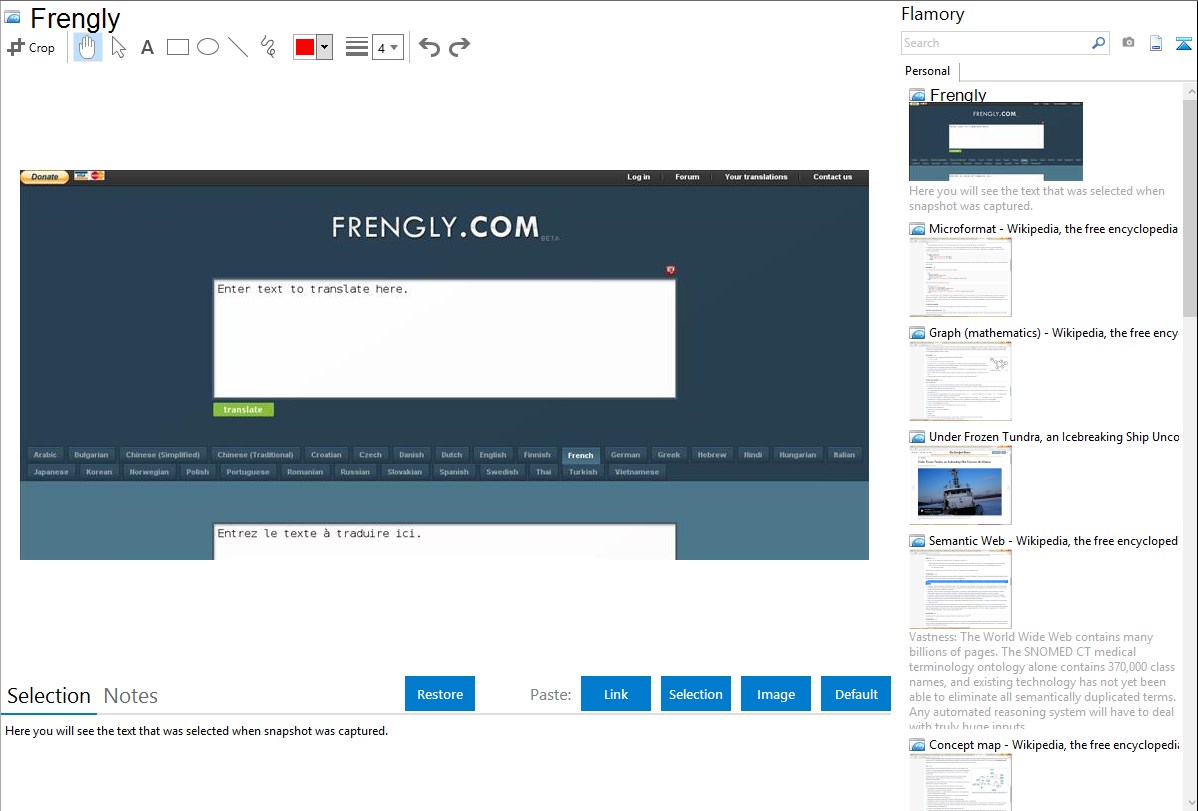Click the Under Frozen Tundra title text

coord(1054,437)
